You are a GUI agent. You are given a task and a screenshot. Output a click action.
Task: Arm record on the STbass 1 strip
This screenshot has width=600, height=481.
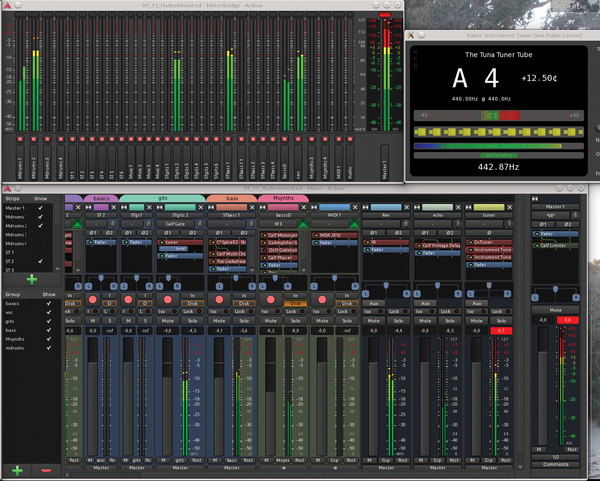219,300
